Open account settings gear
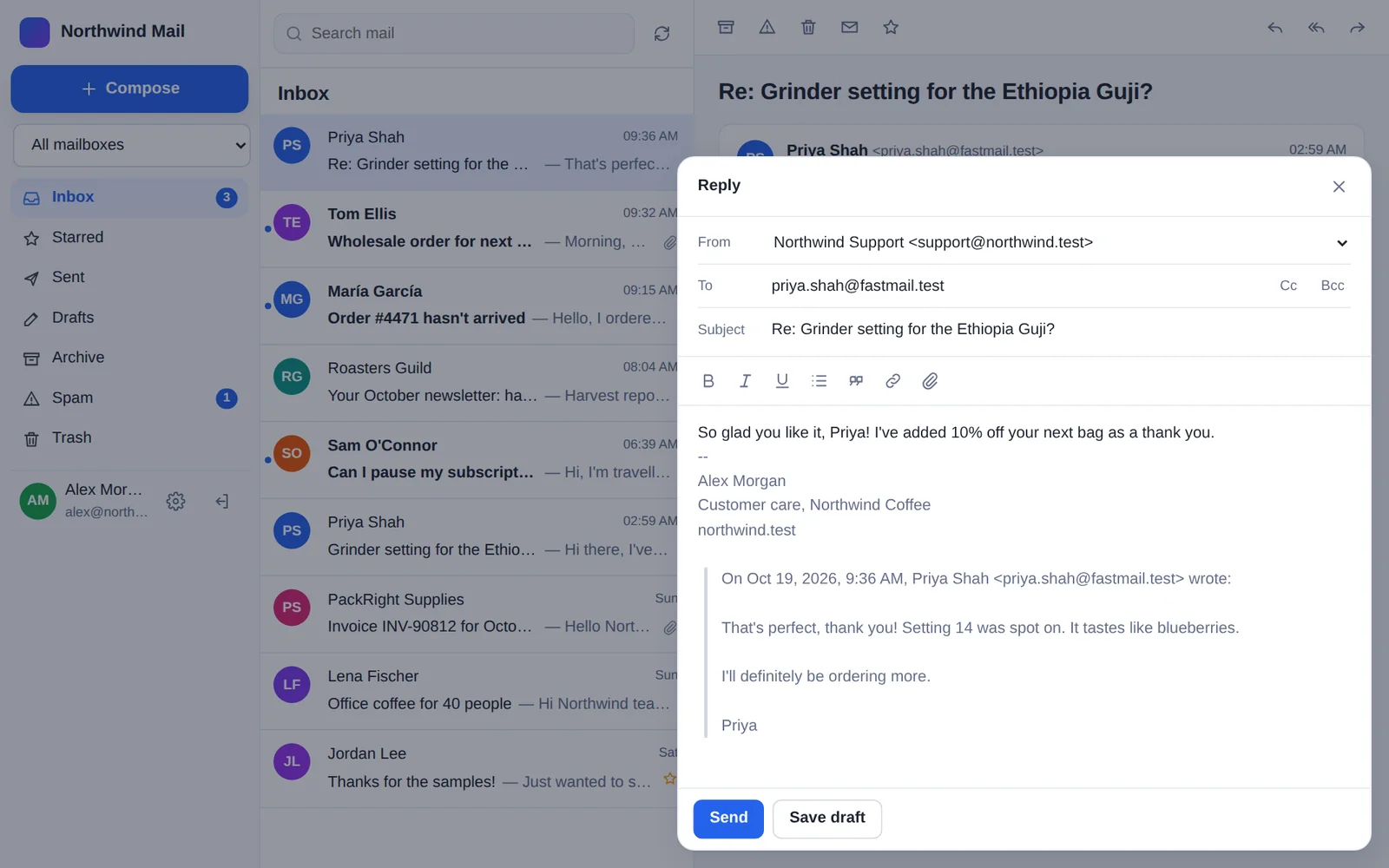 tap(175, 501)
